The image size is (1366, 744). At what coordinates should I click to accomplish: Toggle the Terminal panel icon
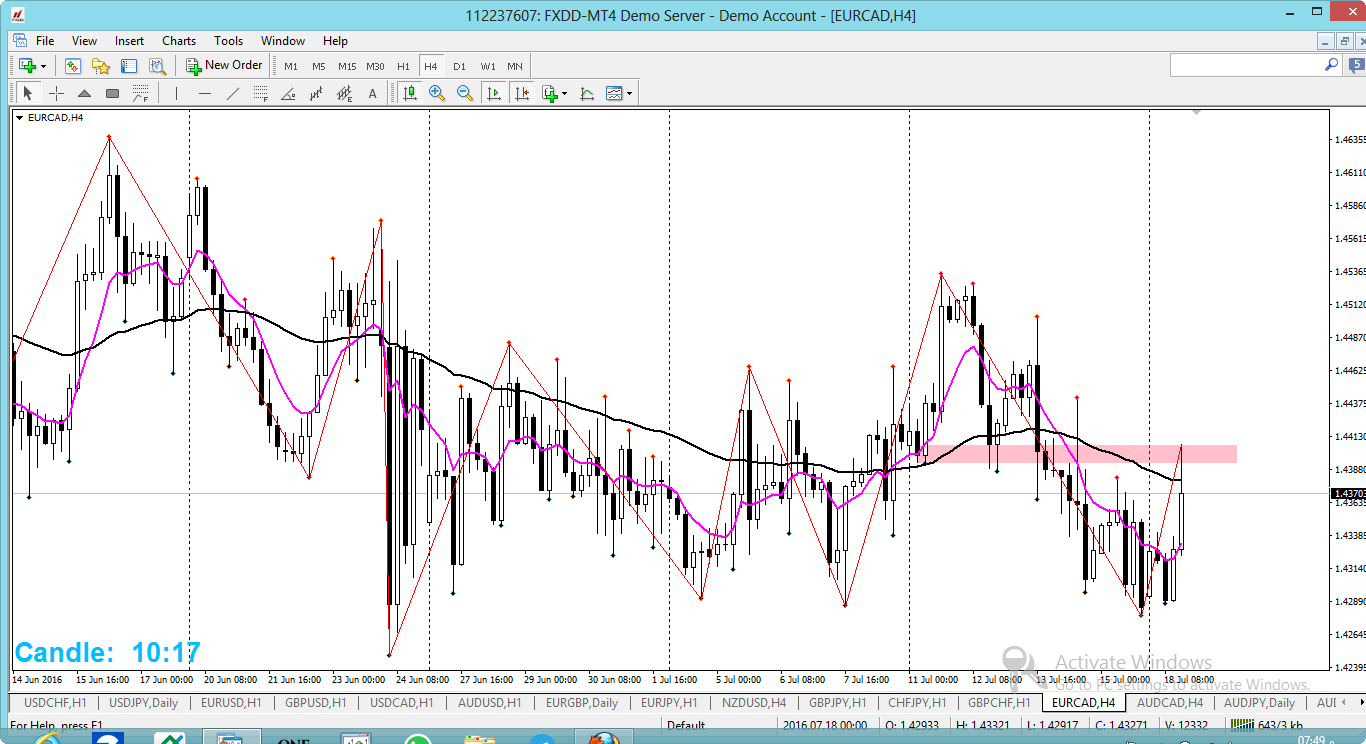click(129, 66)
